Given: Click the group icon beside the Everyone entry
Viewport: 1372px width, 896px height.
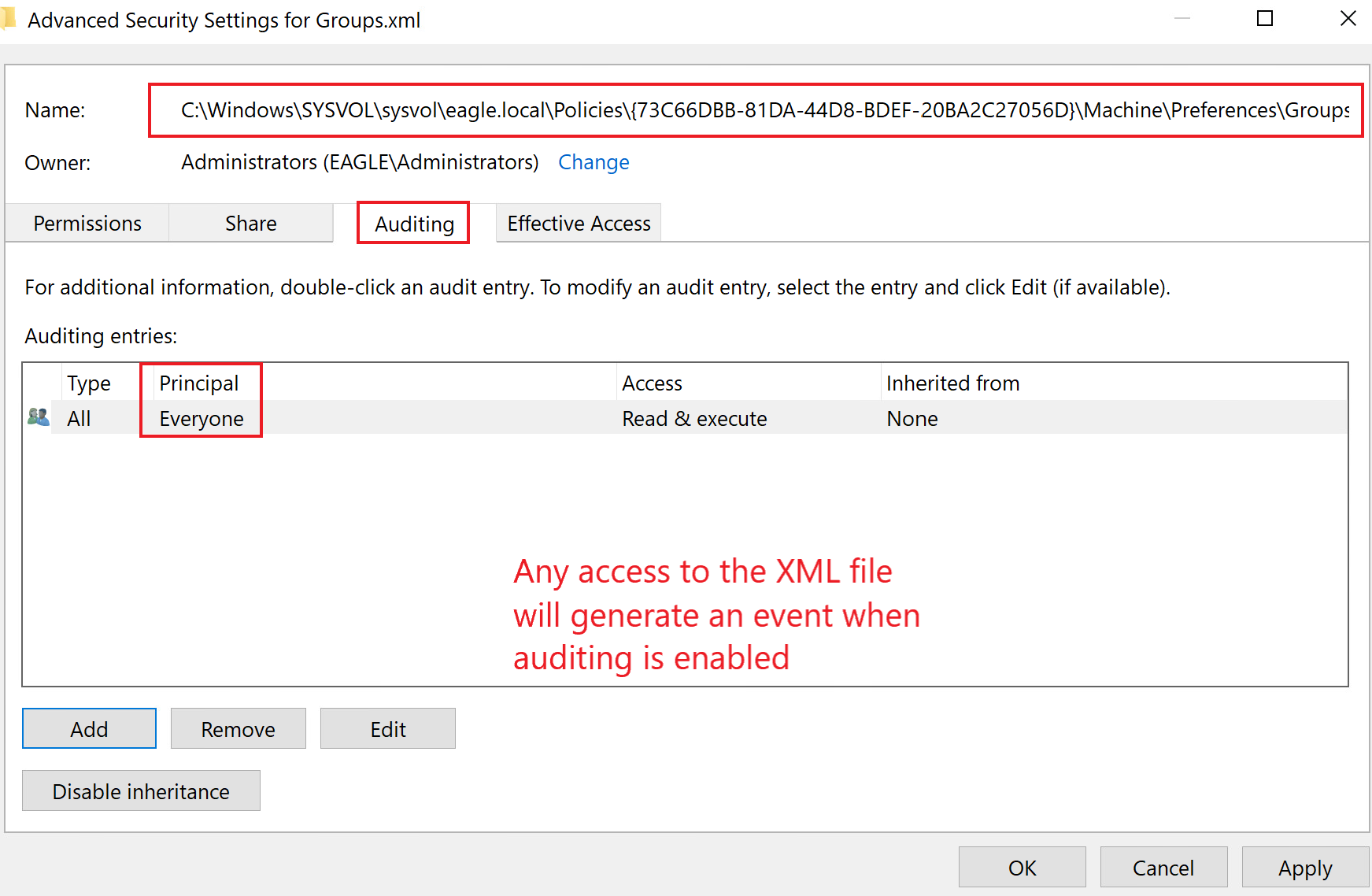Looking at the screenshot, I should tap(38, 417).
